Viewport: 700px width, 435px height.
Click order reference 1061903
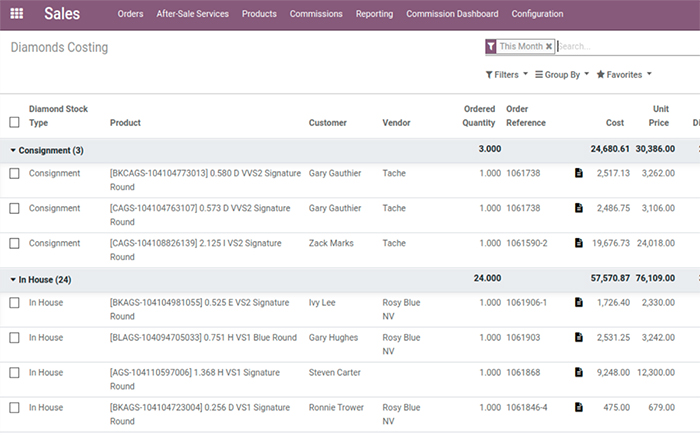(523, 337)
